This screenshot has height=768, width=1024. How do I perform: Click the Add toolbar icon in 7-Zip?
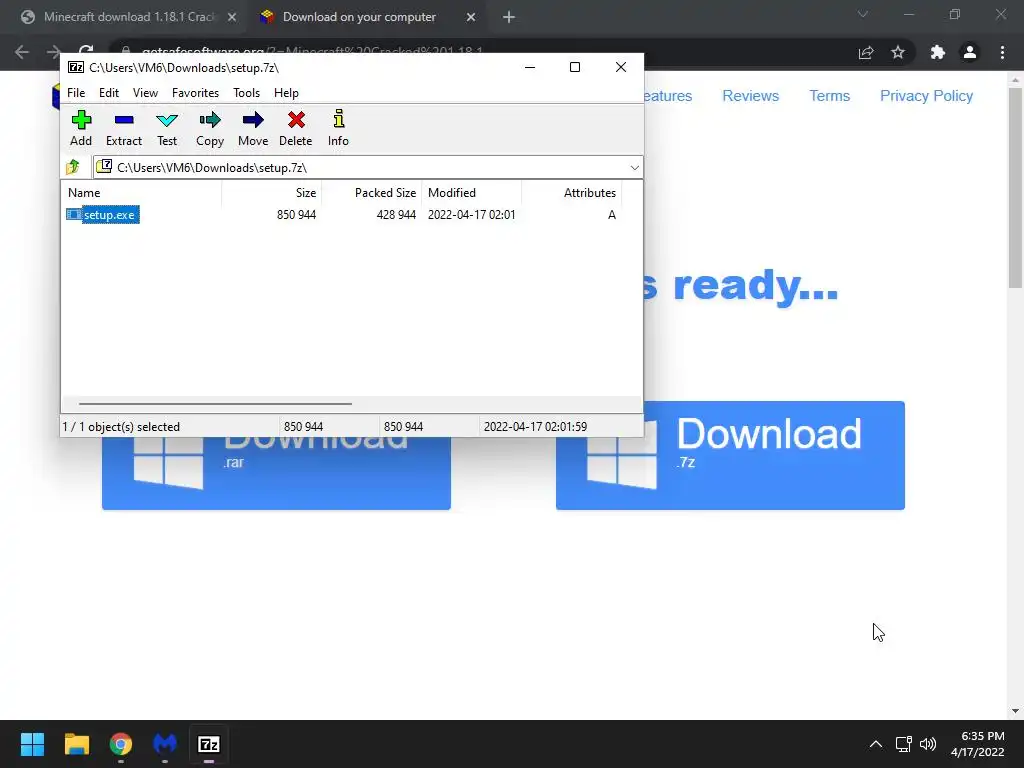pos(81,128)
